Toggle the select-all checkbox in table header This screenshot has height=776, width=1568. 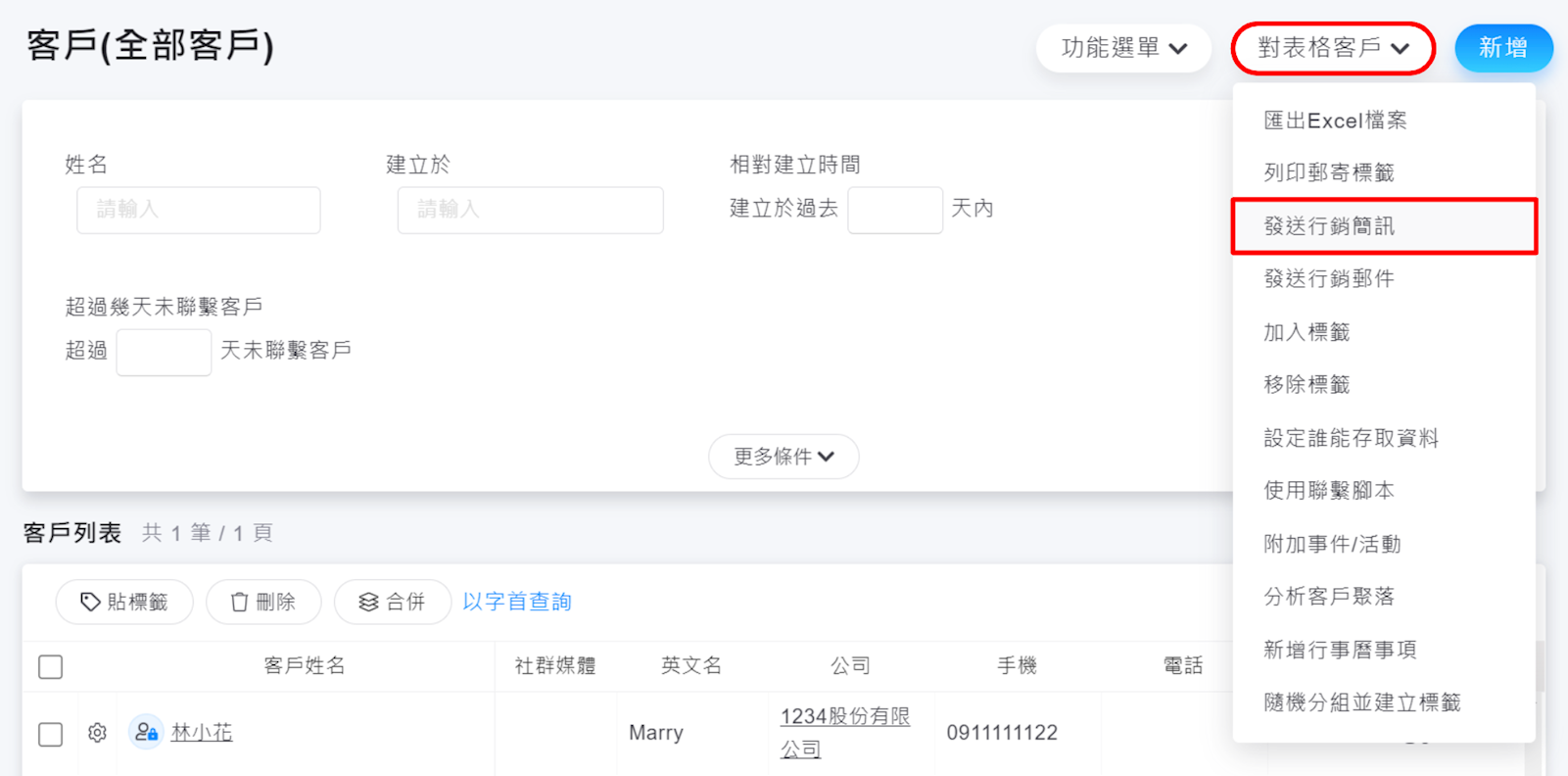point(51,666)
